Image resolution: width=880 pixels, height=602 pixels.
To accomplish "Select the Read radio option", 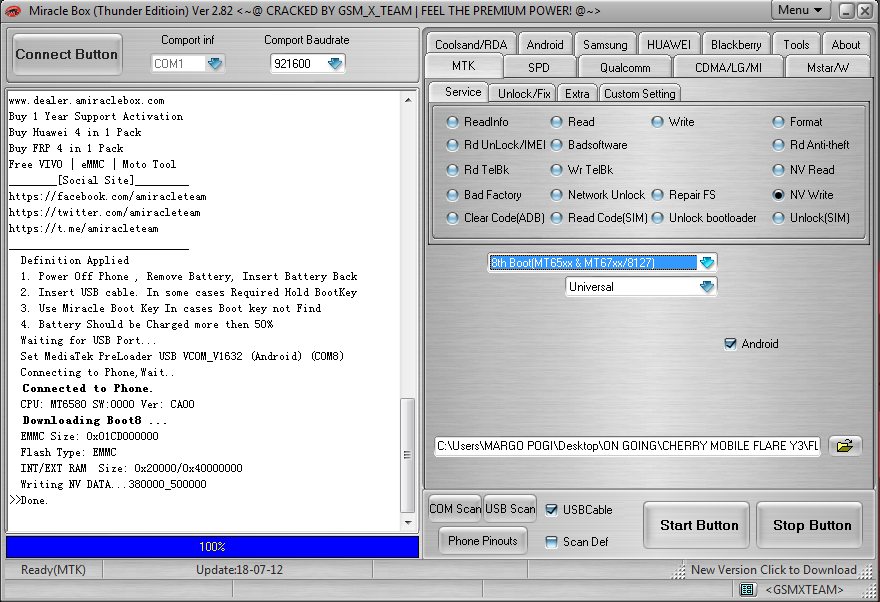I will 556,122.
